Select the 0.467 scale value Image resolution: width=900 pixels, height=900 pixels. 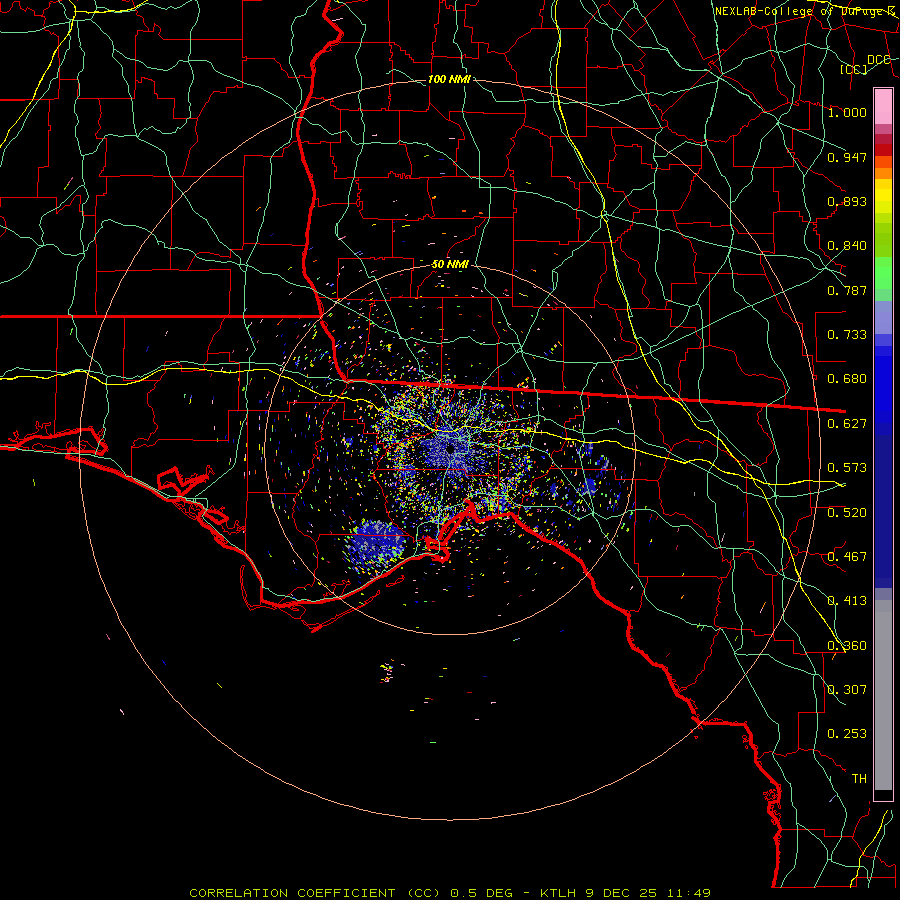tap(847, 557)
